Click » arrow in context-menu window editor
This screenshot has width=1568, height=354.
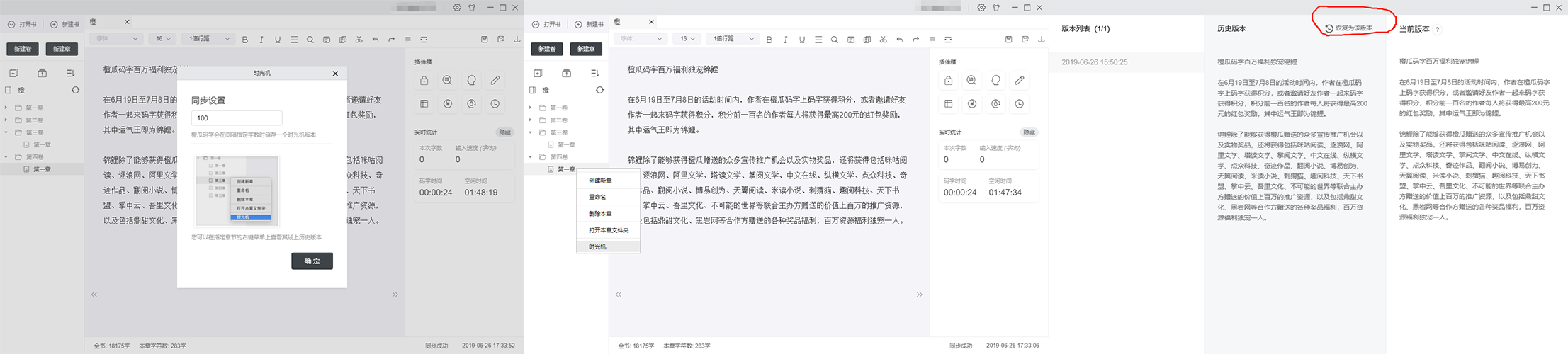(x=919, y=295)
